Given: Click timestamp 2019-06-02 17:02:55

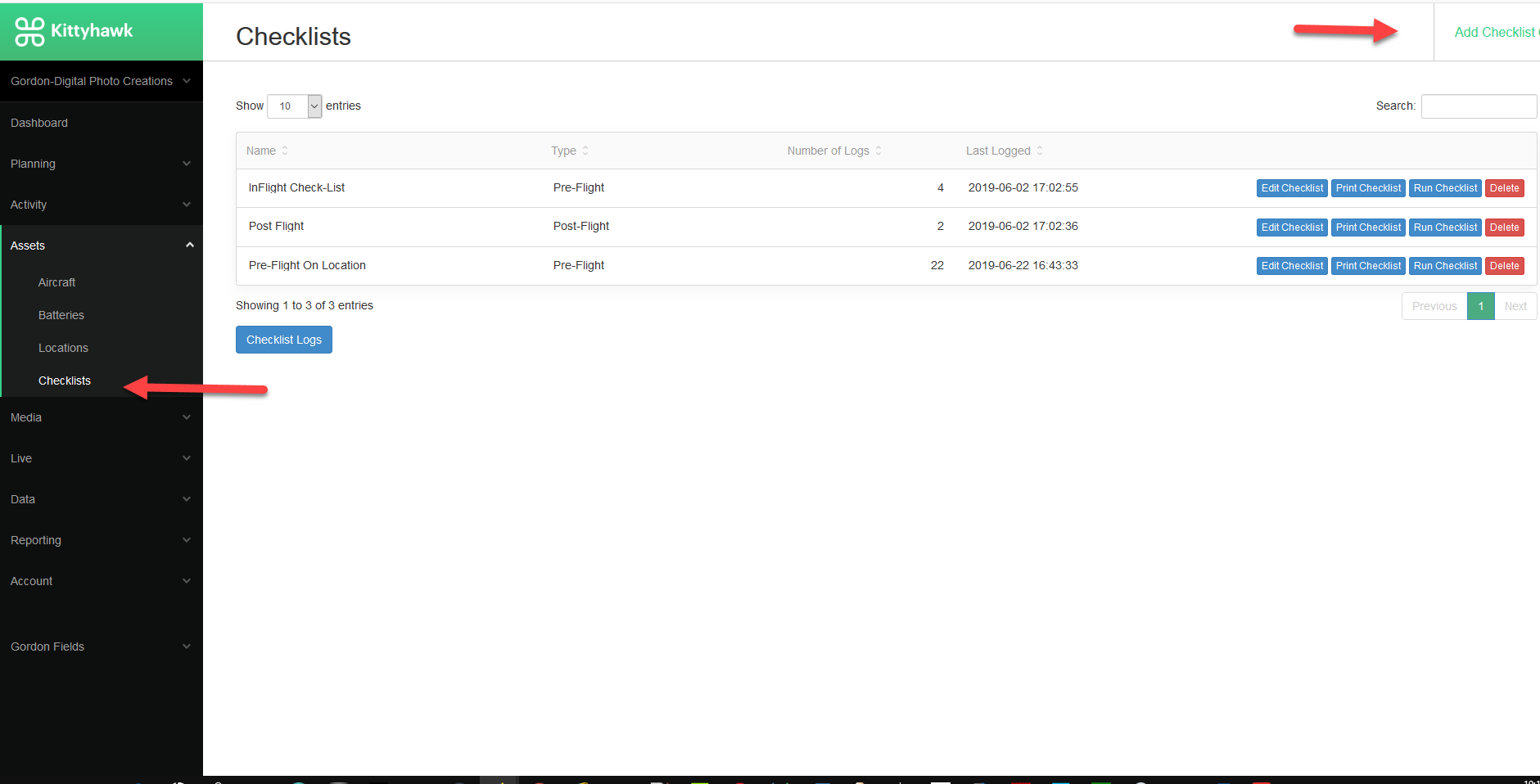Looking at the screenshot, I should (1023, 187).
